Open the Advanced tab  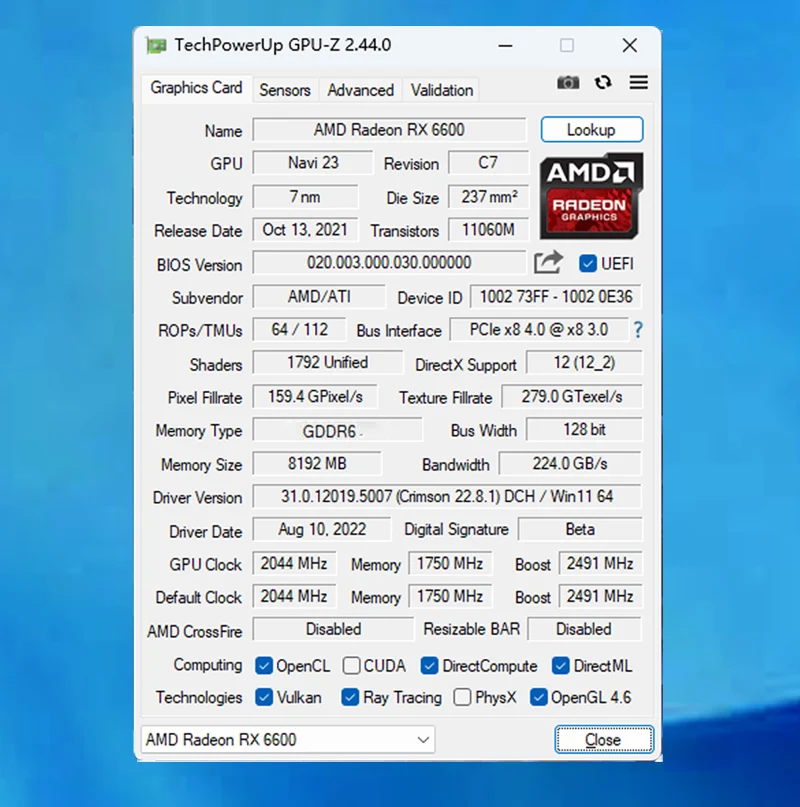(360, 90)
